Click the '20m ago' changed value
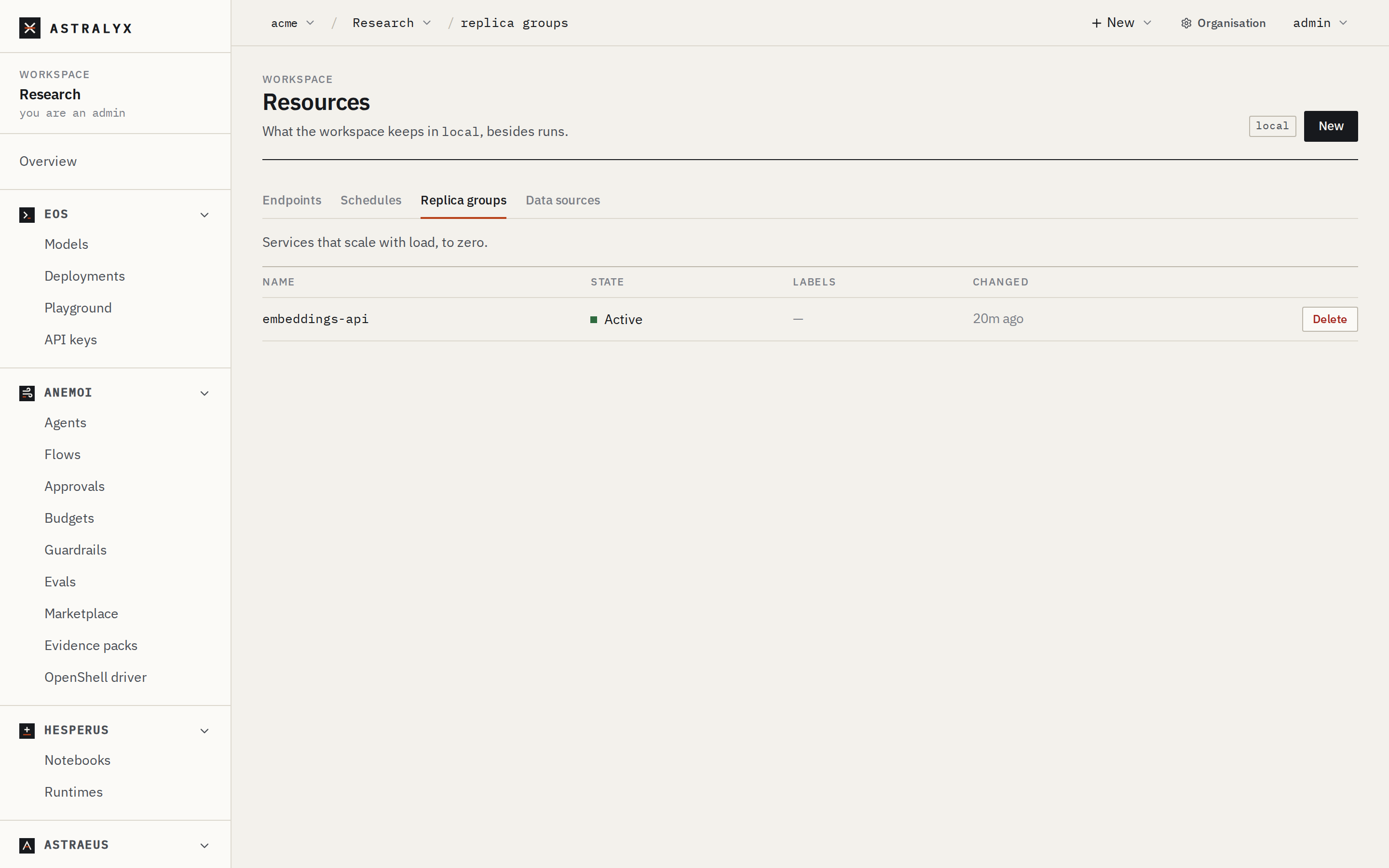Screen dimensions: 1389x868 (x=997, y=319)
